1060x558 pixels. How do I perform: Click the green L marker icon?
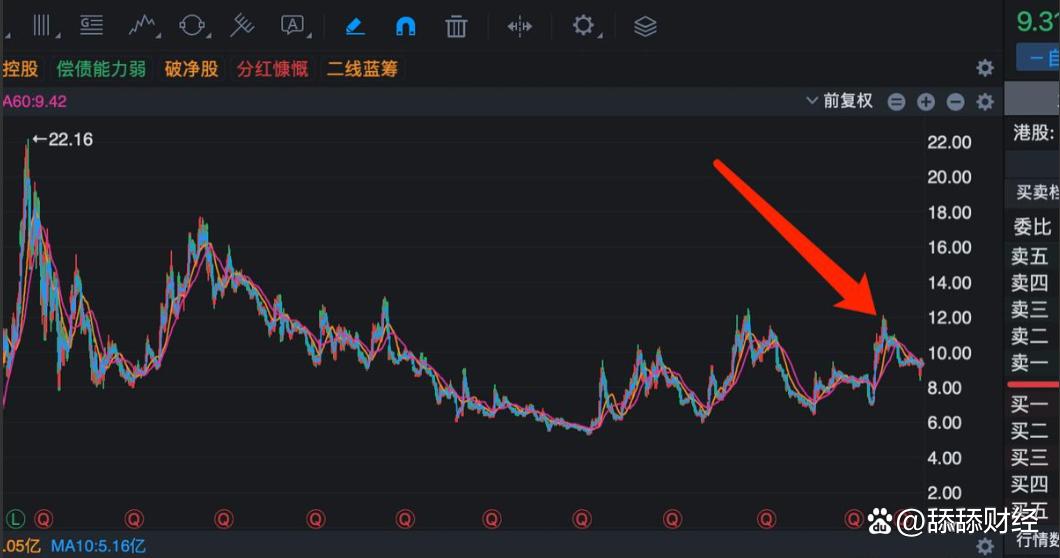(16, 519)
